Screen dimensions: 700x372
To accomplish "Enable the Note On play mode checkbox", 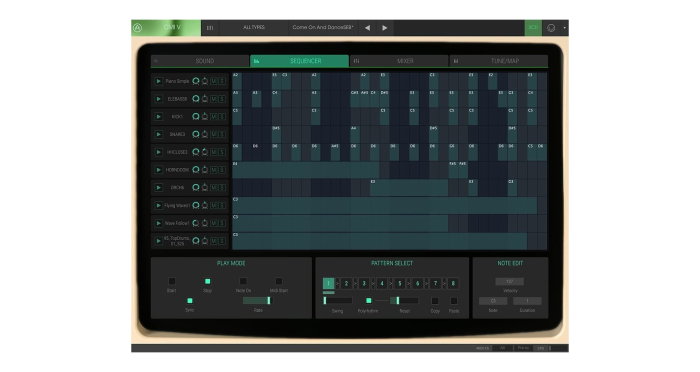I will (x=243, y=281).
